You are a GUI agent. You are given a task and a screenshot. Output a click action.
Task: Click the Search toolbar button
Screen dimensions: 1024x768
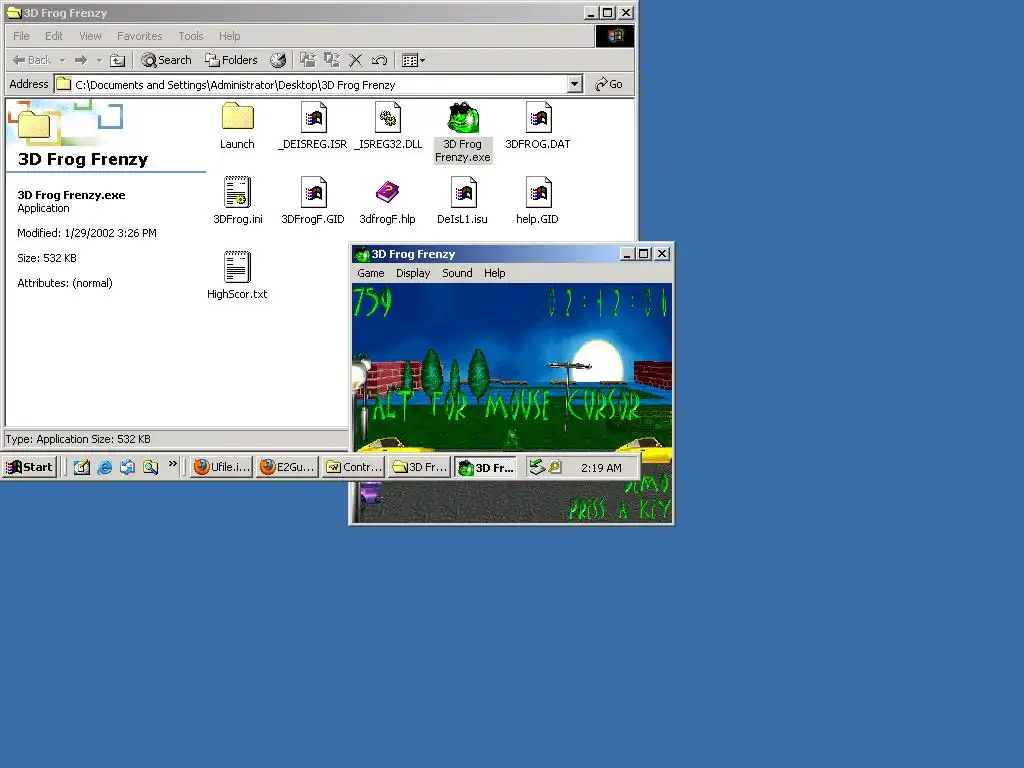167,61
